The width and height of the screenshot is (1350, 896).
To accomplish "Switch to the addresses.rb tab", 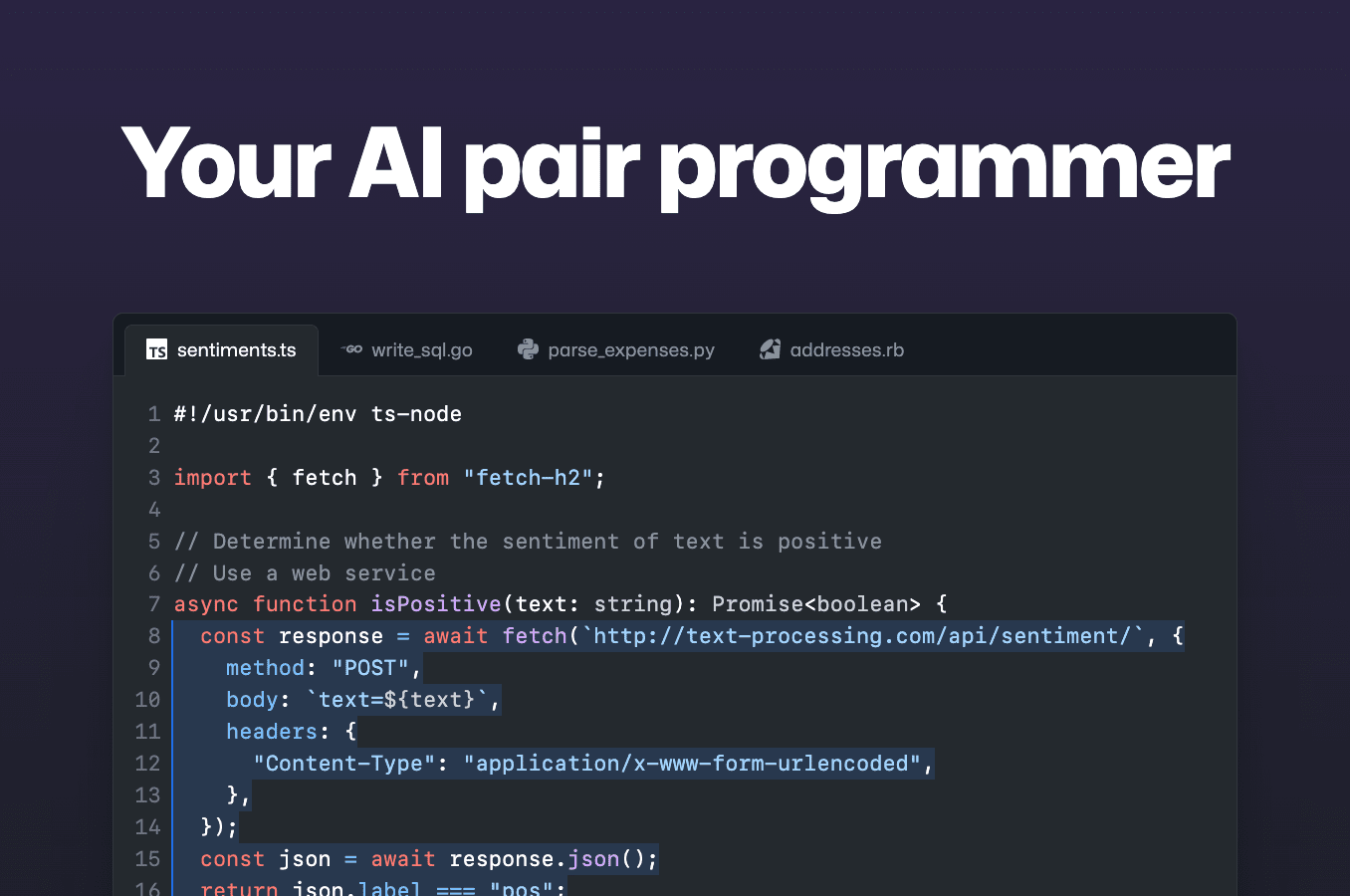I will tap(846, 349).
